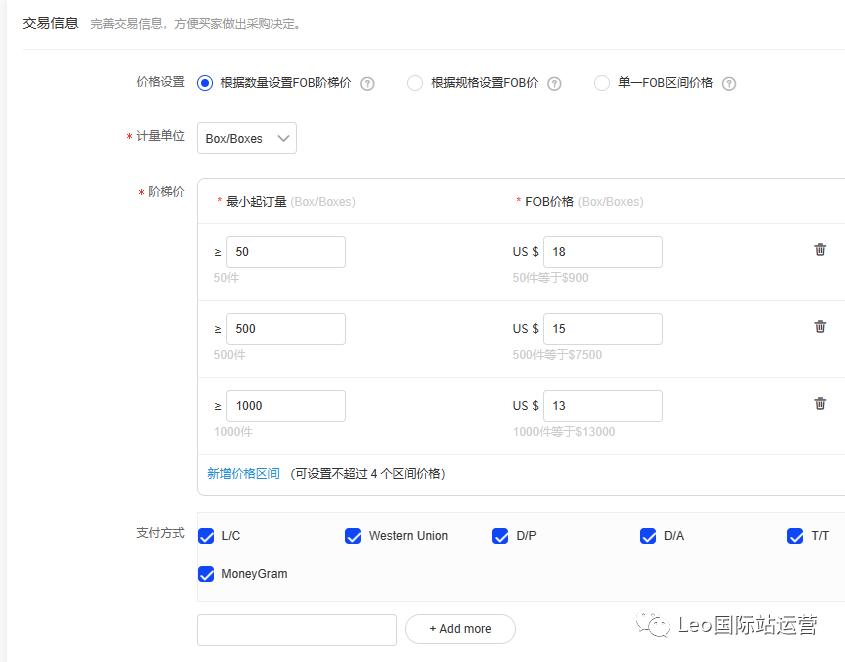This screenshot has height=662, width=845.
Task: Disable the Western Union payment method
Action: tap(353, 536)
